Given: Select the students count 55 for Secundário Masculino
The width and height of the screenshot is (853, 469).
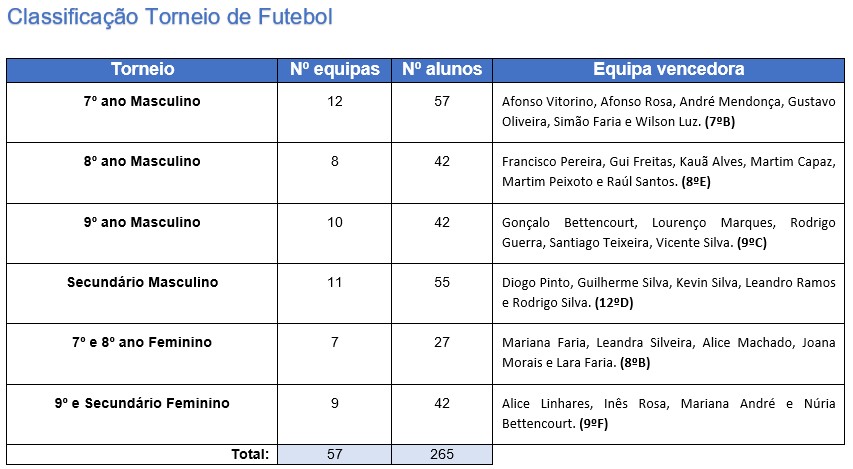Looking at the screenshot, I should [x=442, y=282].
